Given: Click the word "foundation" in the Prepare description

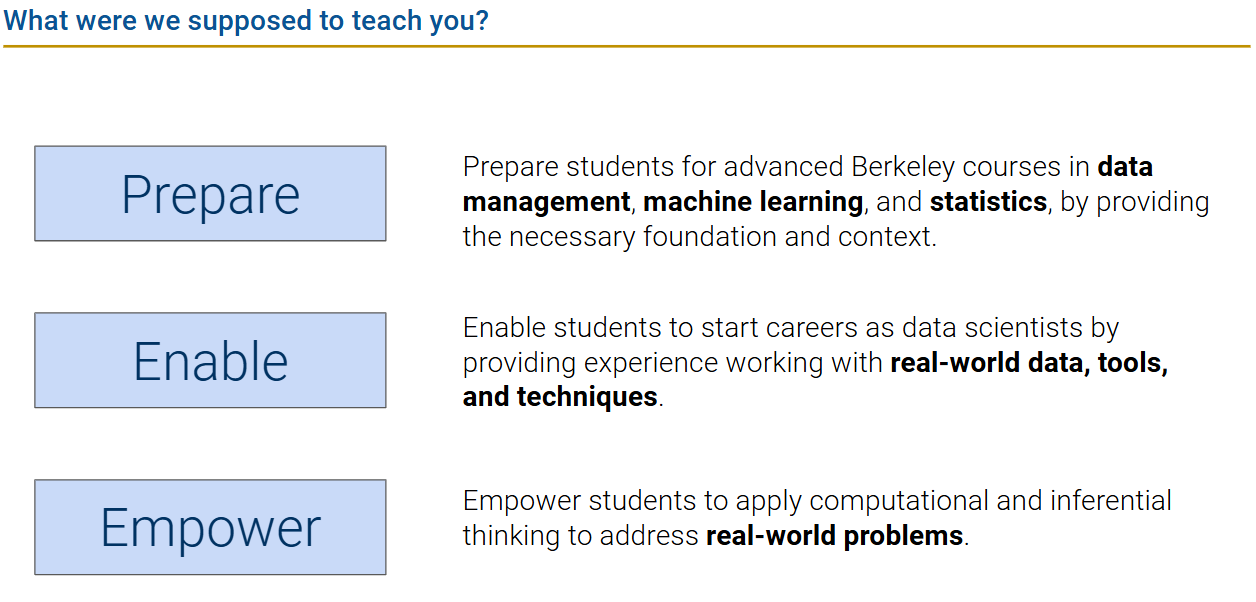Looking at the screenshot, I should coord(725,237).
